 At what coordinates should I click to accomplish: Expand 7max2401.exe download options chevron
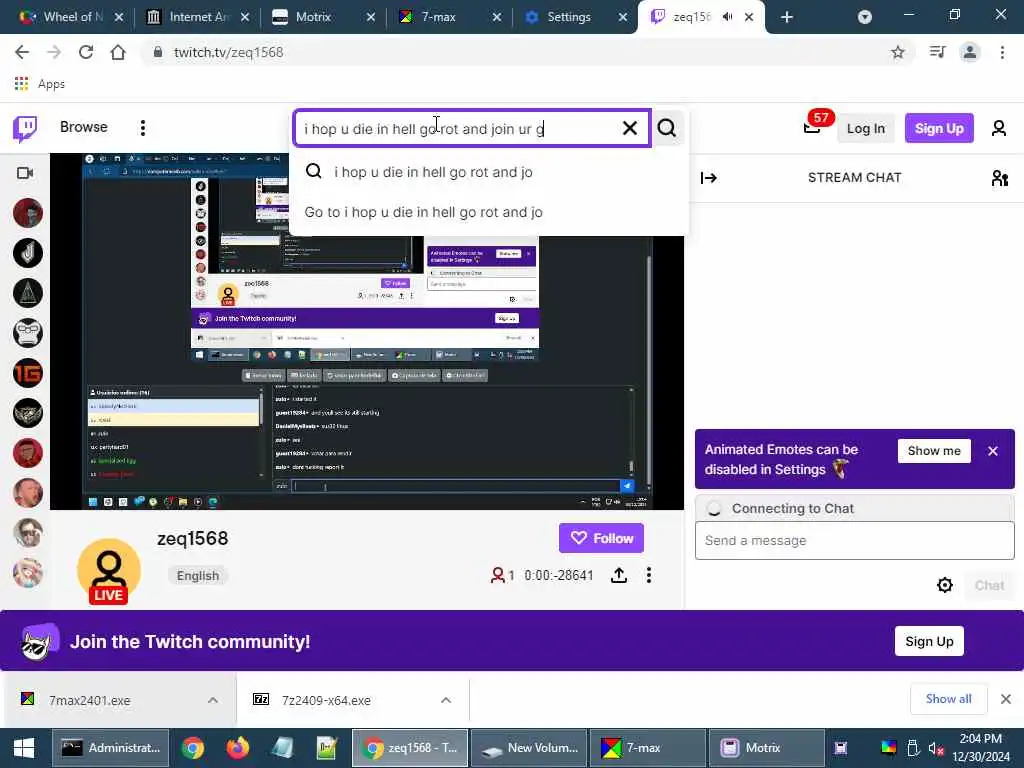pos(213,700)
